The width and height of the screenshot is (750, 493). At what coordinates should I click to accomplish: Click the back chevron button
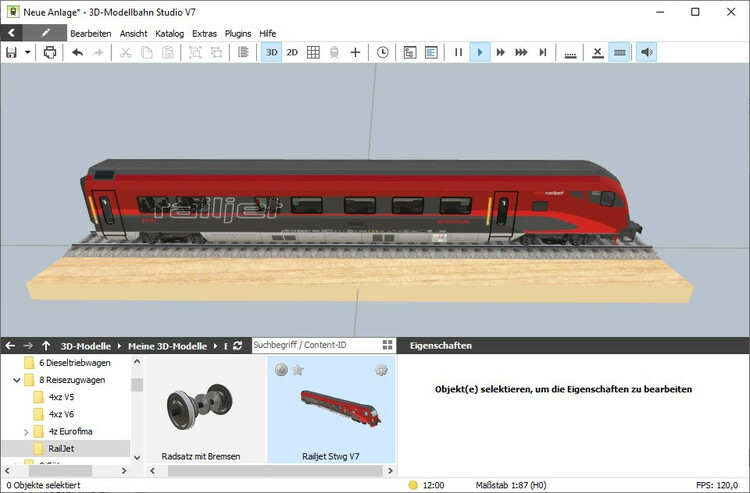click(11, 33)
